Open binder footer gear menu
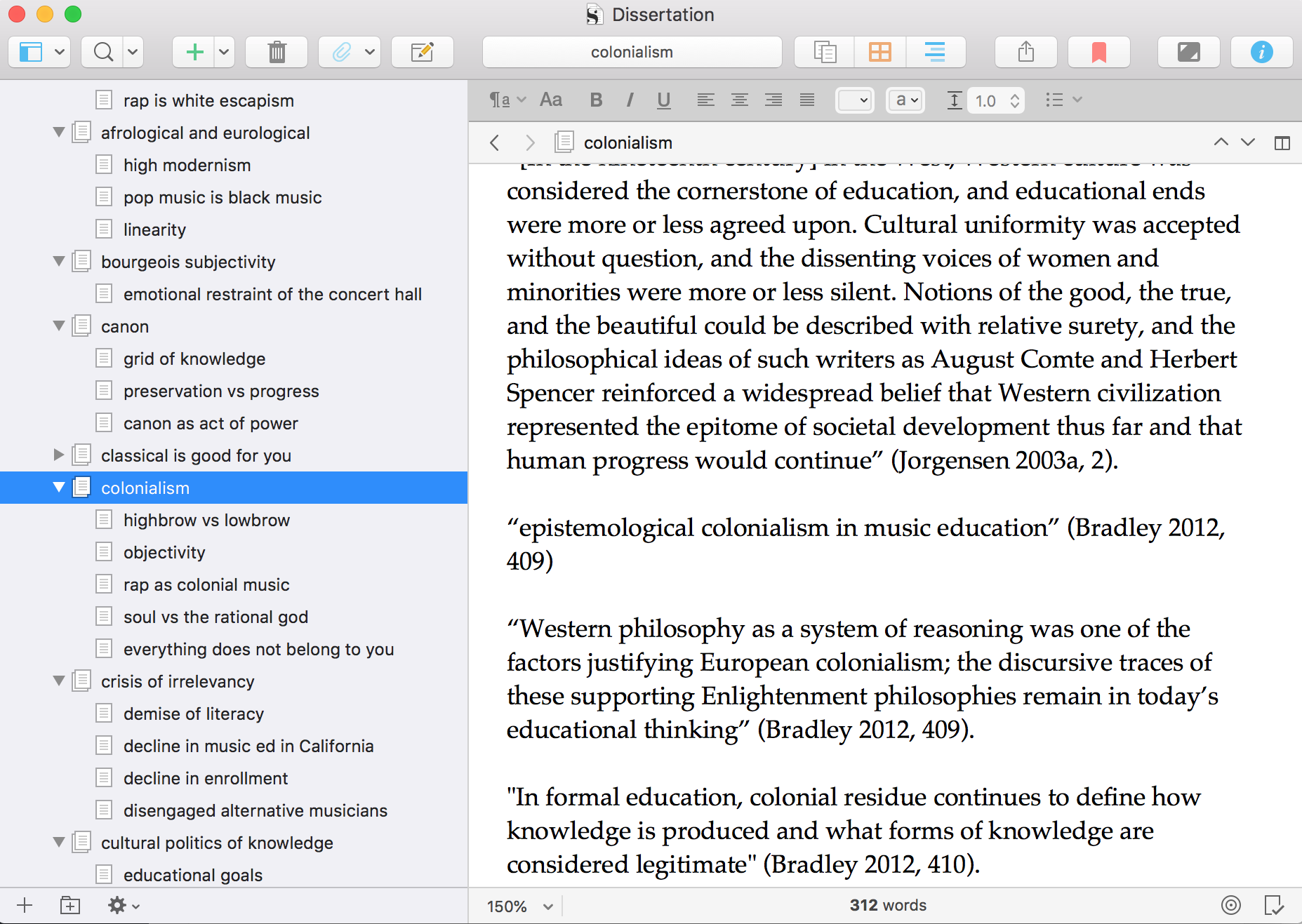Screen dimensions: 1302x924 [124, 905]
